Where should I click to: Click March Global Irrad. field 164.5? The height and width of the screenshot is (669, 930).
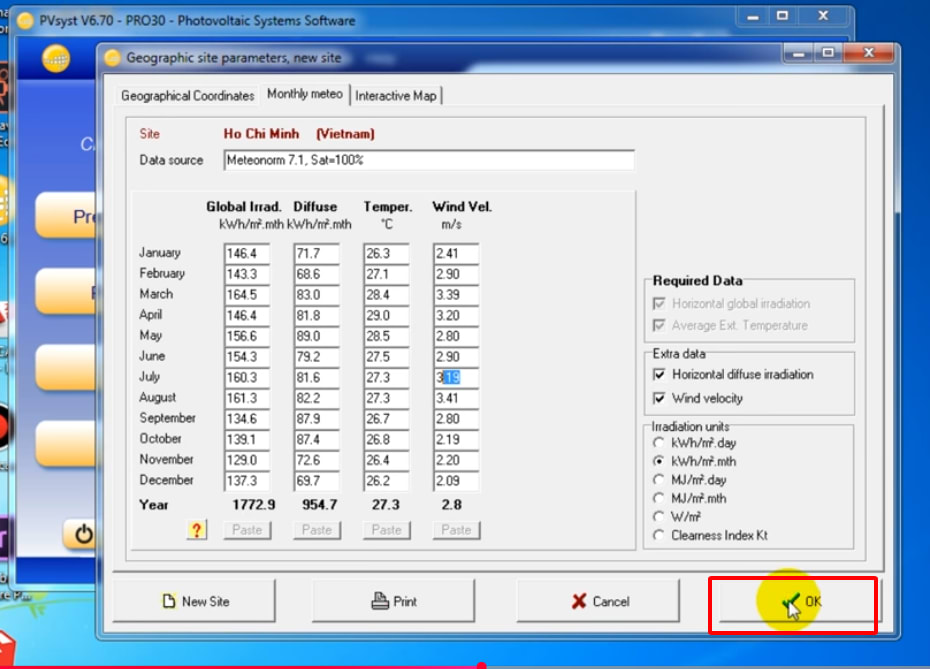[247, 295]
